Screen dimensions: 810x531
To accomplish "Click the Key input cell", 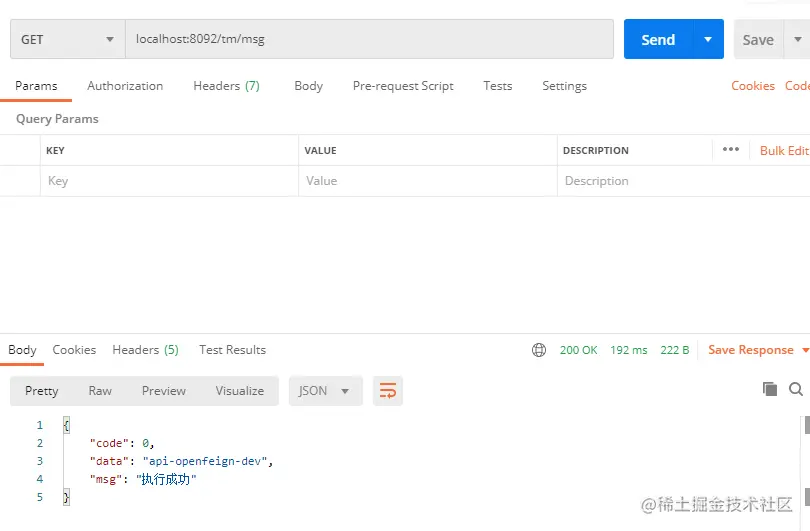I will click(x=169, y=181).
